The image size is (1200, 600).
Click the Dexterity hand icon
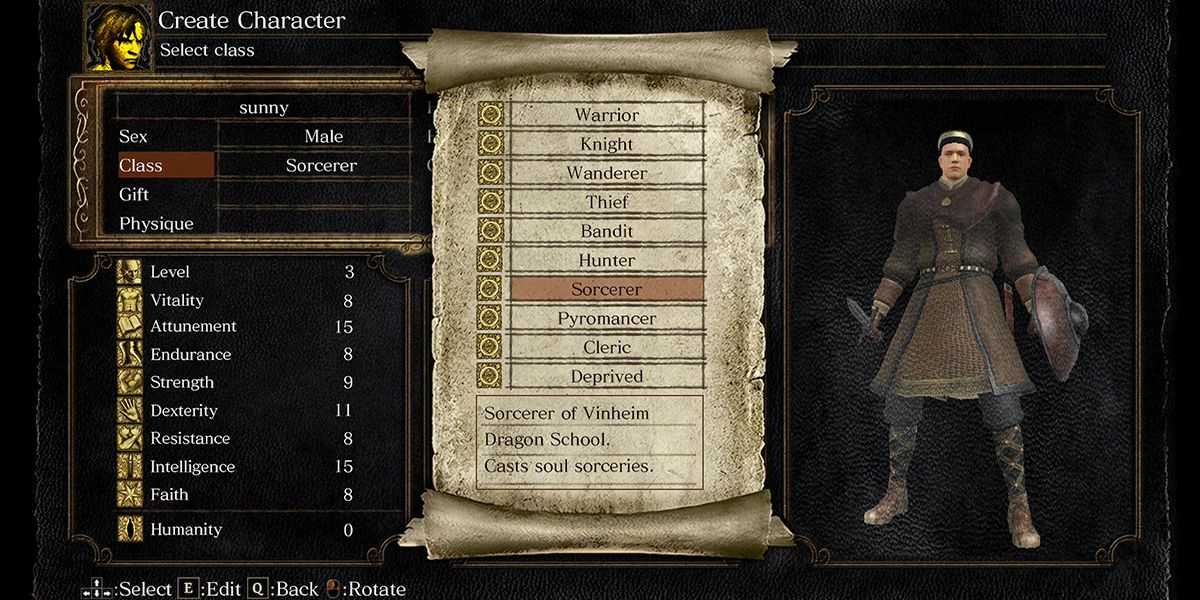130,411
